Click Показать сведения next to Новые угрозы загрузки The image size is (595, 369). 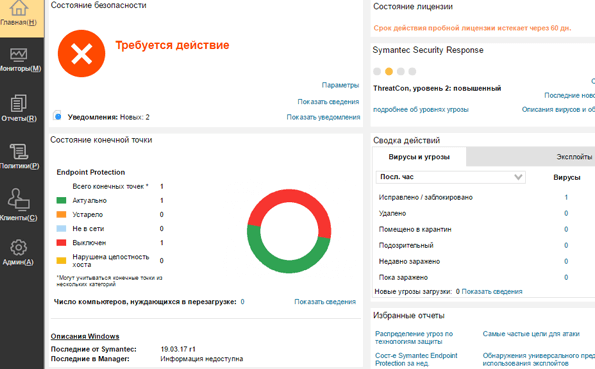coord(492,292)
